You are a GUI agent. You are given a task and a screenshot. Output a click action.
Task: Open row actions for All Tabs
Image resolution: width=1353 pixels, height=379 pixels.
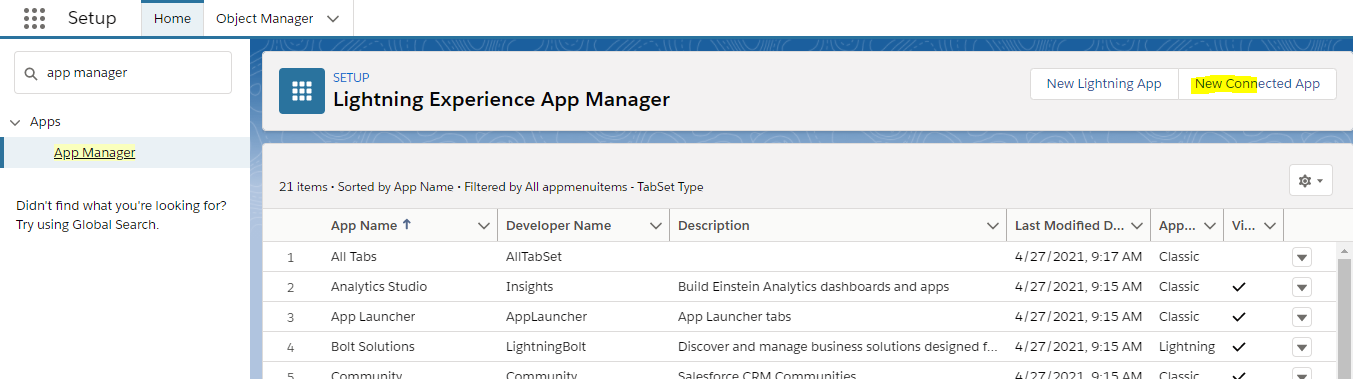1301,257
